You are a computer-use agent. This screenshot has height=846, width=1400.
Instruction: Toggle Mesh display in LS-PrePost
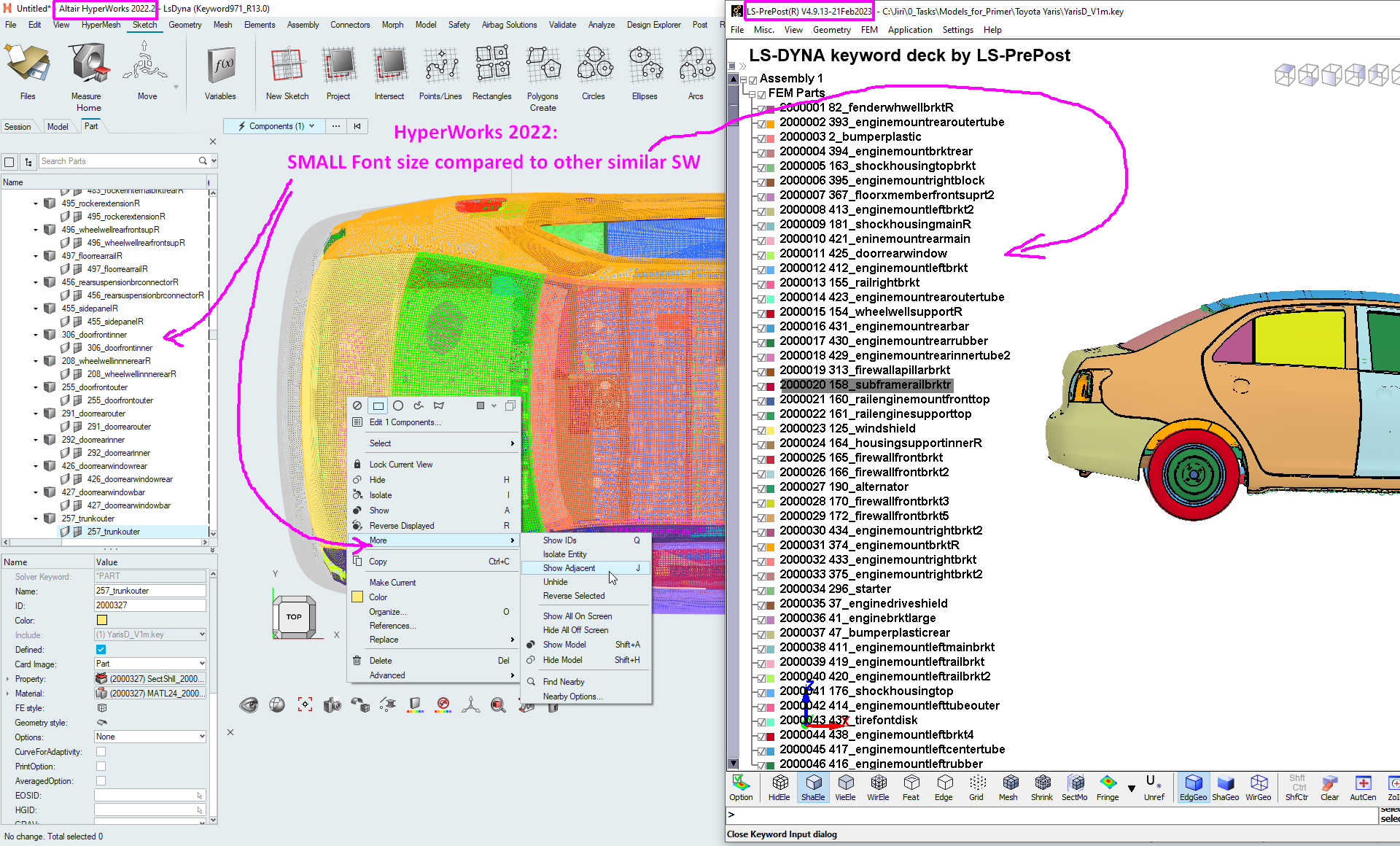click(x=1008, y=788)
